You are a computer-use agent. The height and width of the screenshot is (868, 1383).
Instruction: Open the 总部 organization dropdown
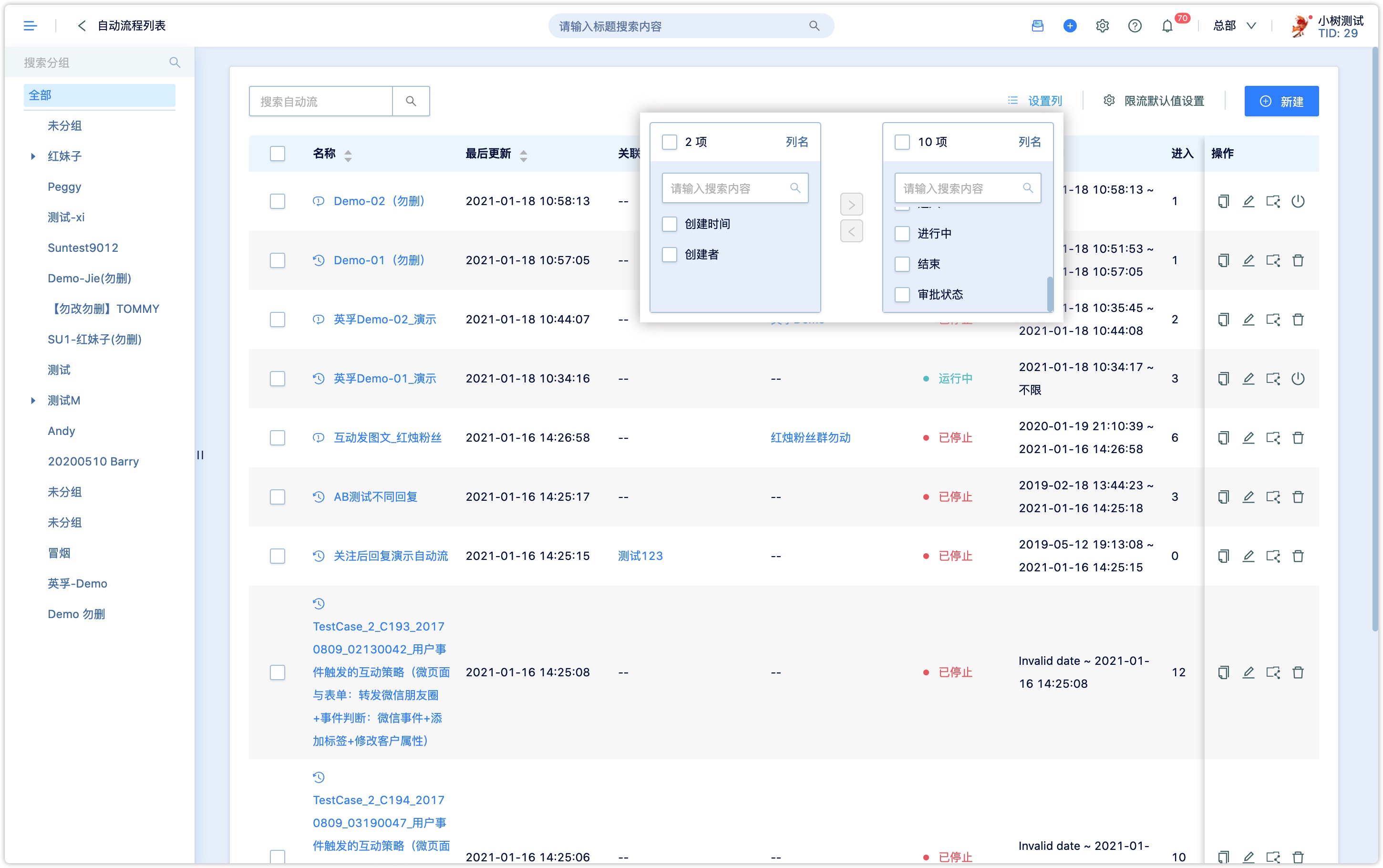1235,26
